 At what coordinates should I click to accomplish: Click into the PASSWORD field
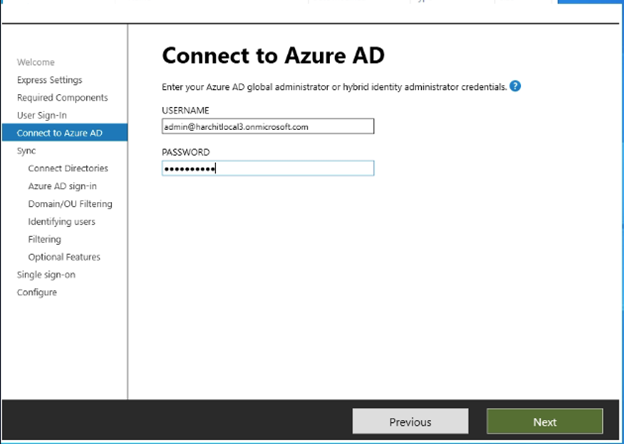(x=267, y=169)
